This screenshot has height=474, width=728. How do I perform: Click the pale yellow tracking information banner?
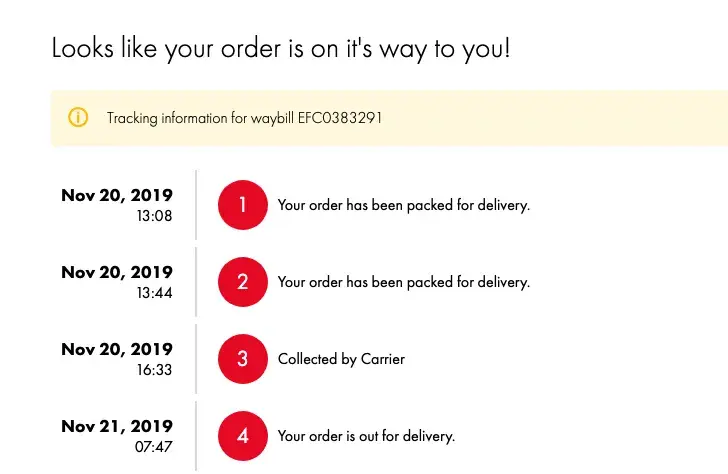(x=550, y=118)
